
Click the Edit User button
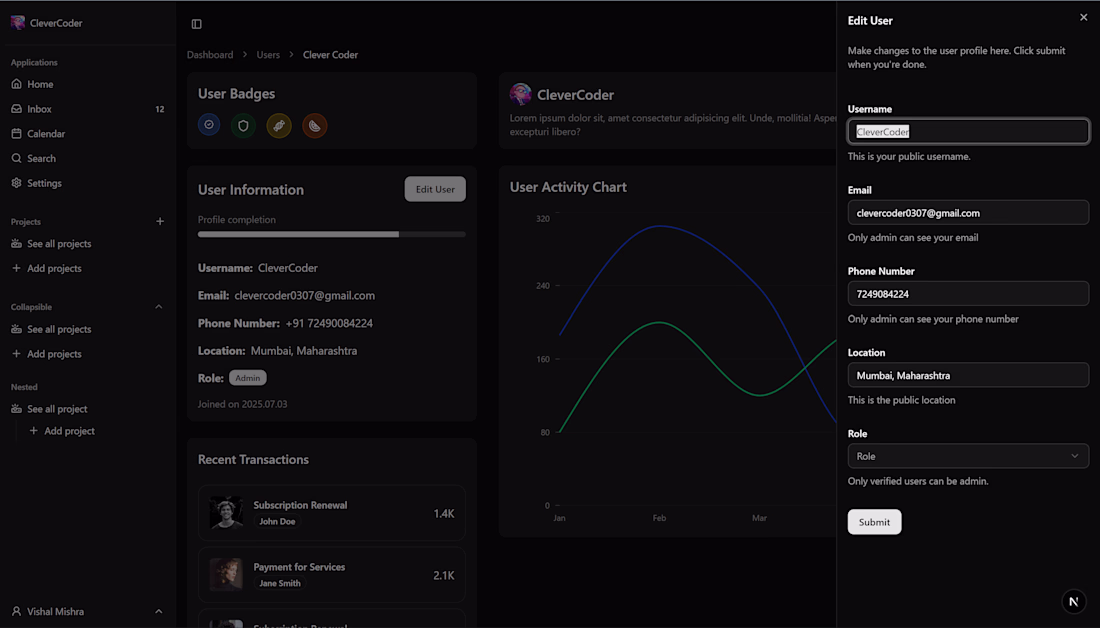[x=435, y=189]
